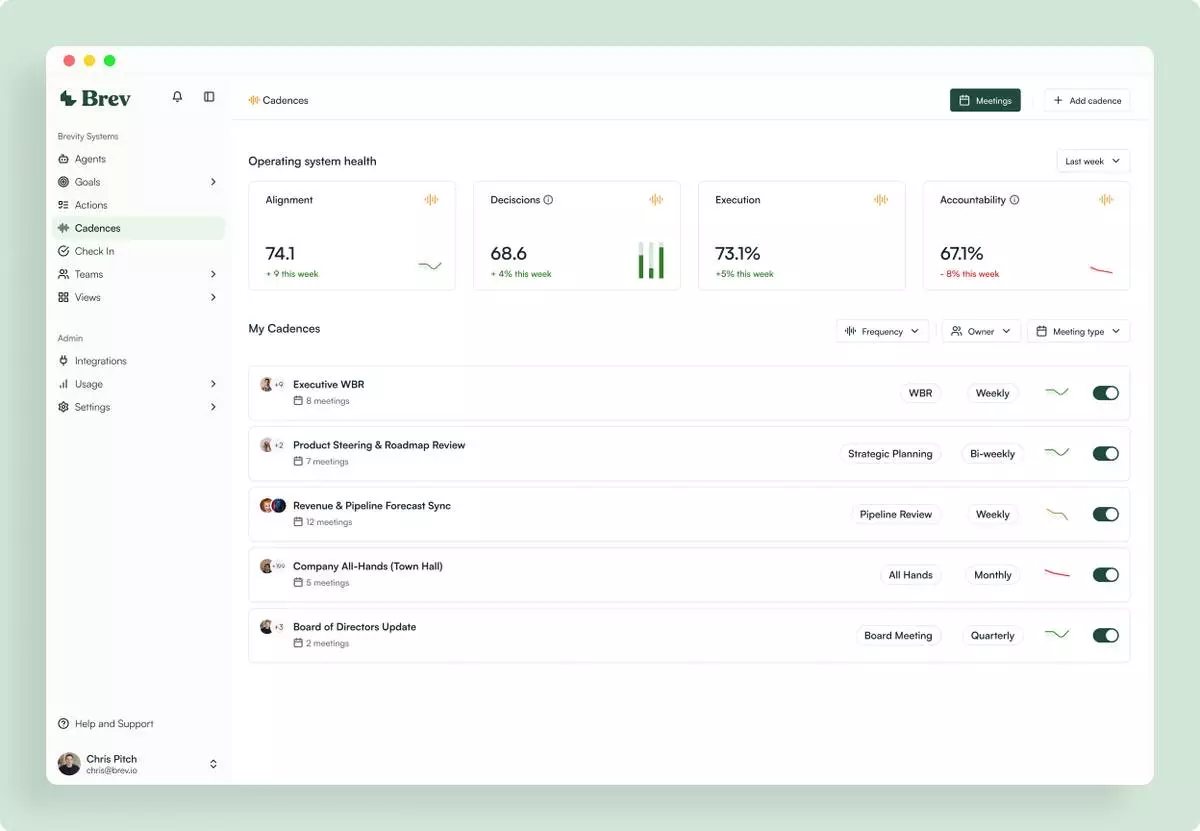
Task: Click the Deciscions bar chart graphic
Action: tap(651, 260)
